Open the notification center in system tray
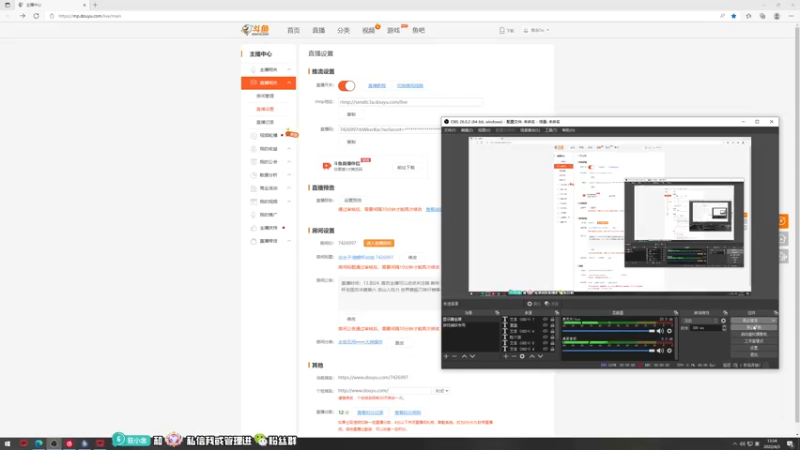Image resolution: width=800 pixels, height=450 pixels. click(790, 443)
